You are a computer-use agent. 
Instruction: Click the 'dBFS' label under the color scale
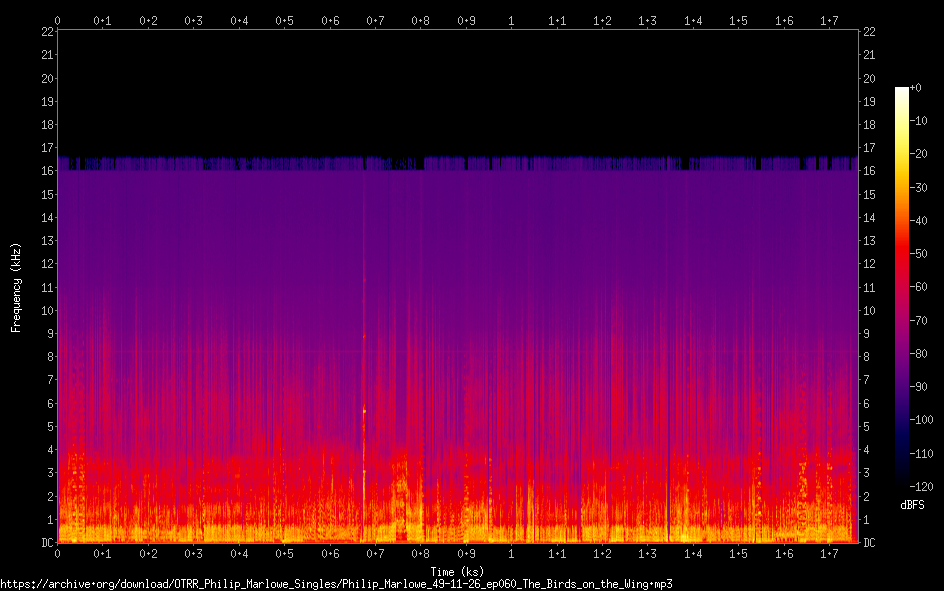[912, 505]
